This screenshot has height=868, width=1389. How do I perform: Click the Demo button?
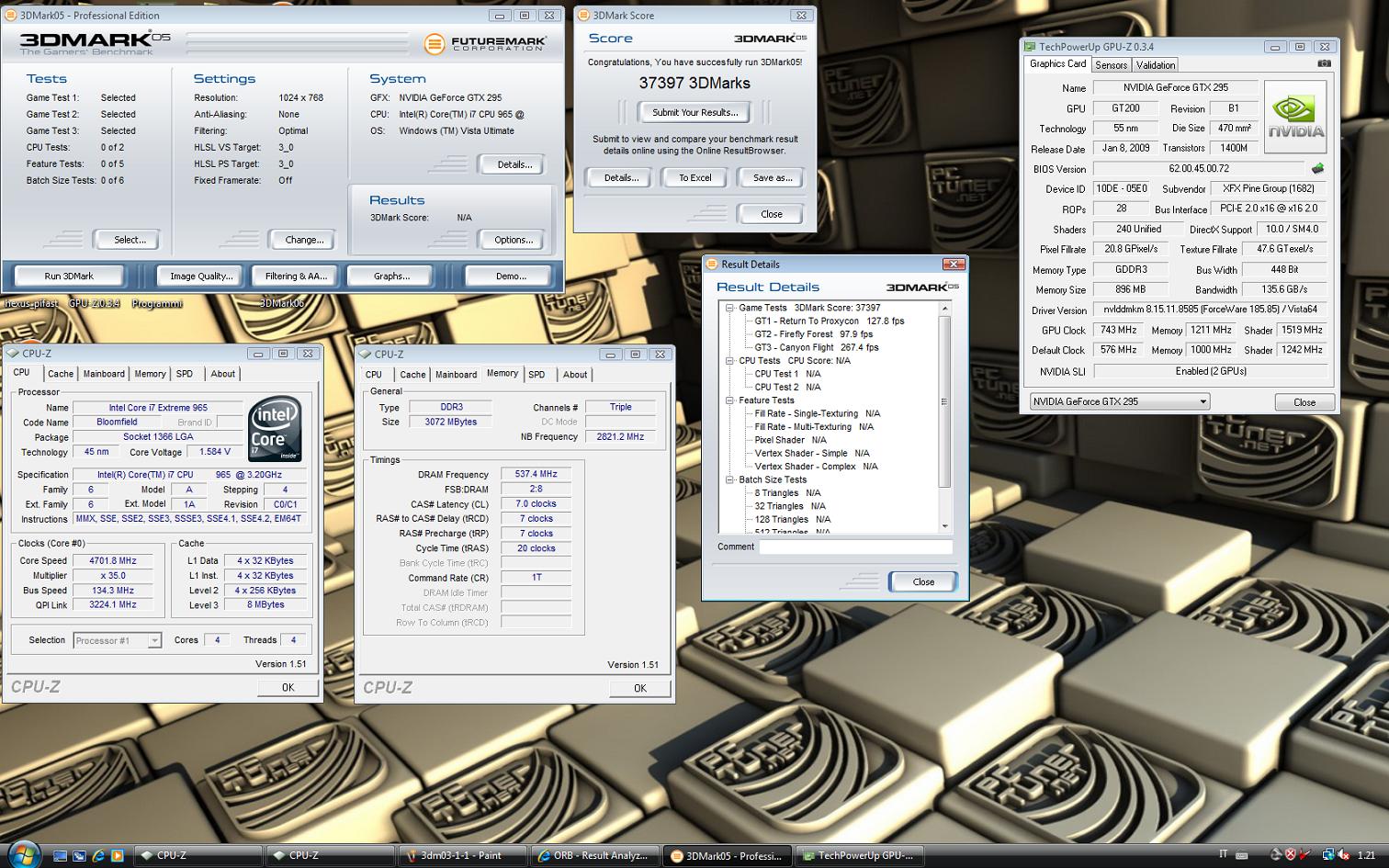511,276
